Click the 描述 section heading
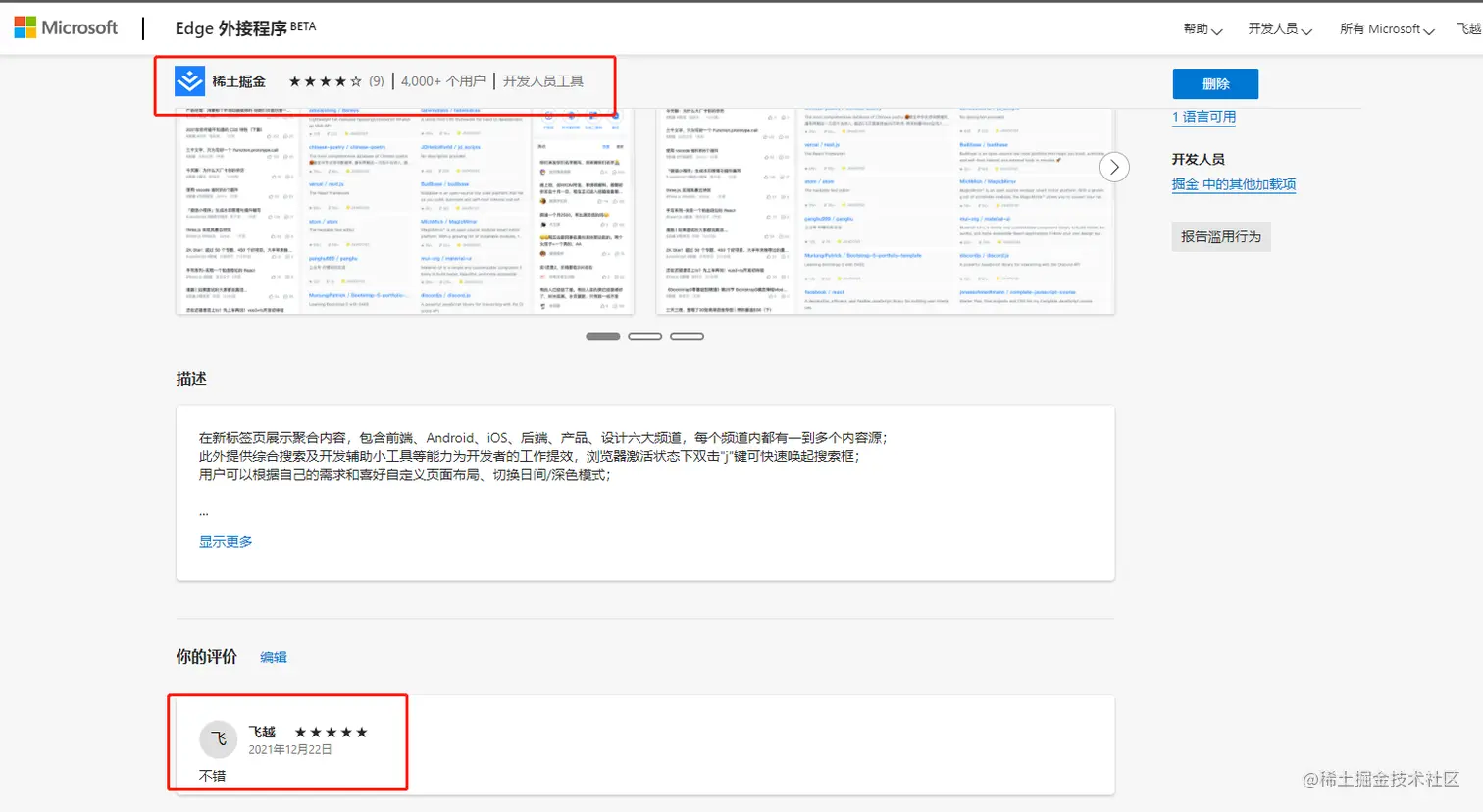 point(191,379)
